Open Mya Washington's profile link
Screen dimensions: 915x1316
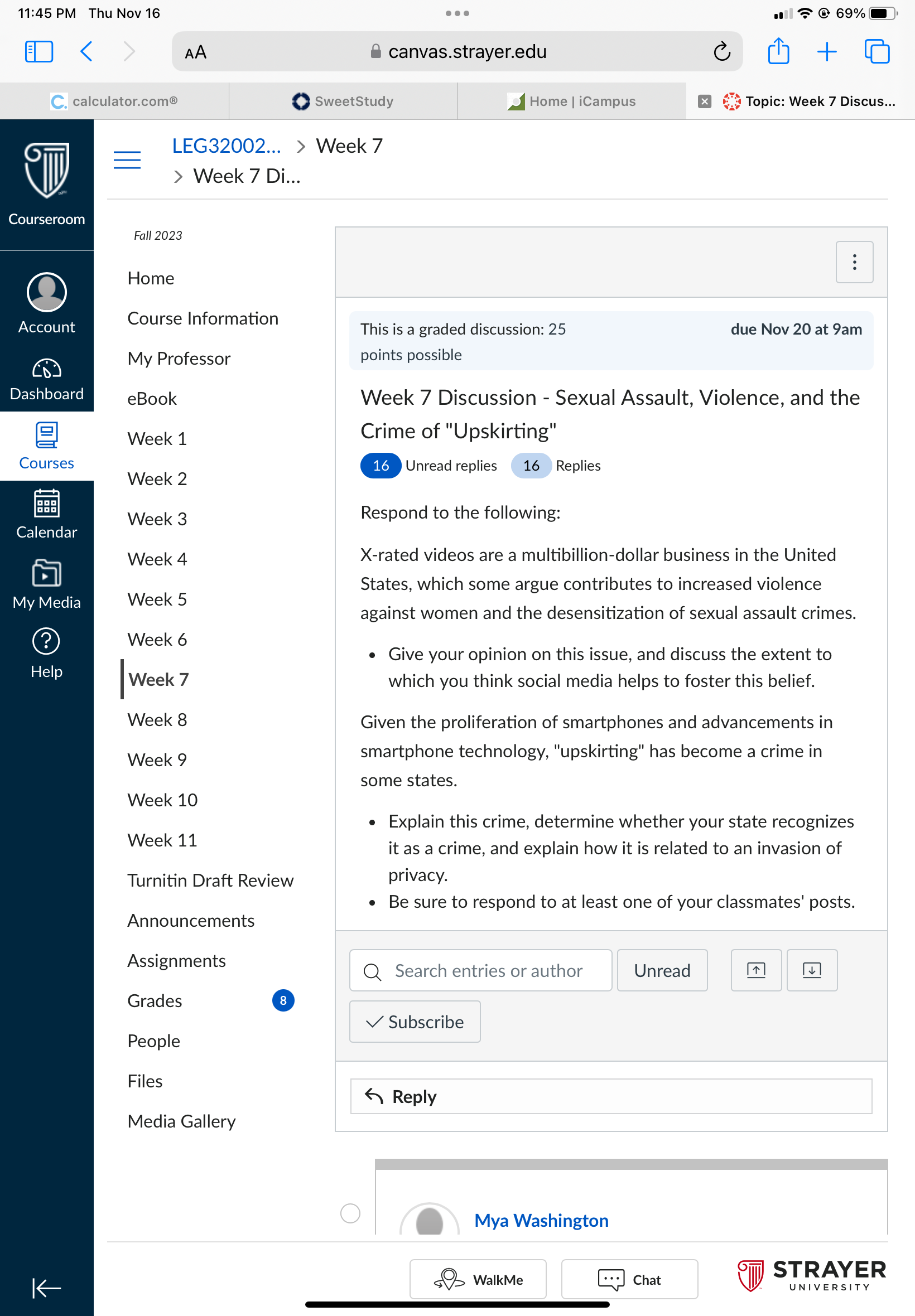tap(541, 1220)
